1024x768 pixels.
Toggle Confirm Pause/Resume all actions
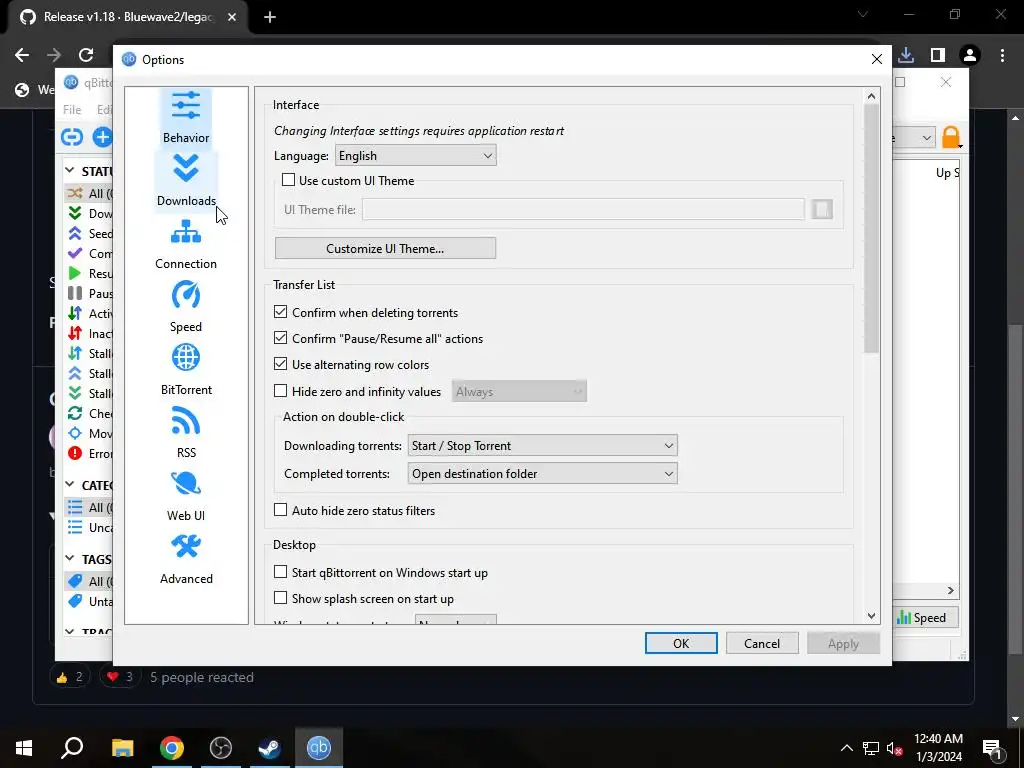click(280, 338)
